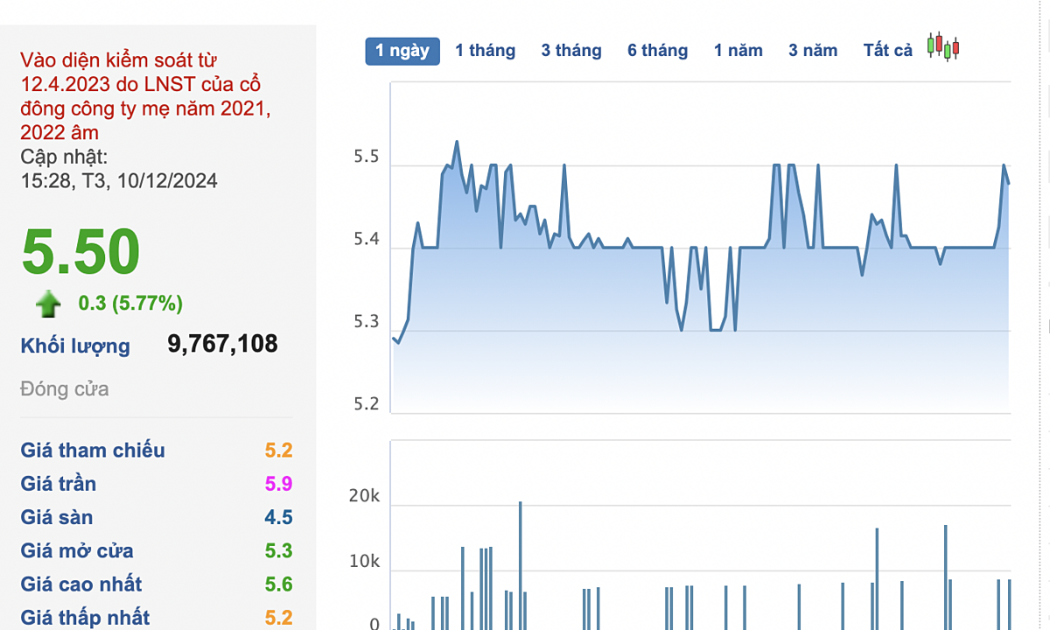Open the 1 năm chart view
The image size is (1050, 630).
738,50
